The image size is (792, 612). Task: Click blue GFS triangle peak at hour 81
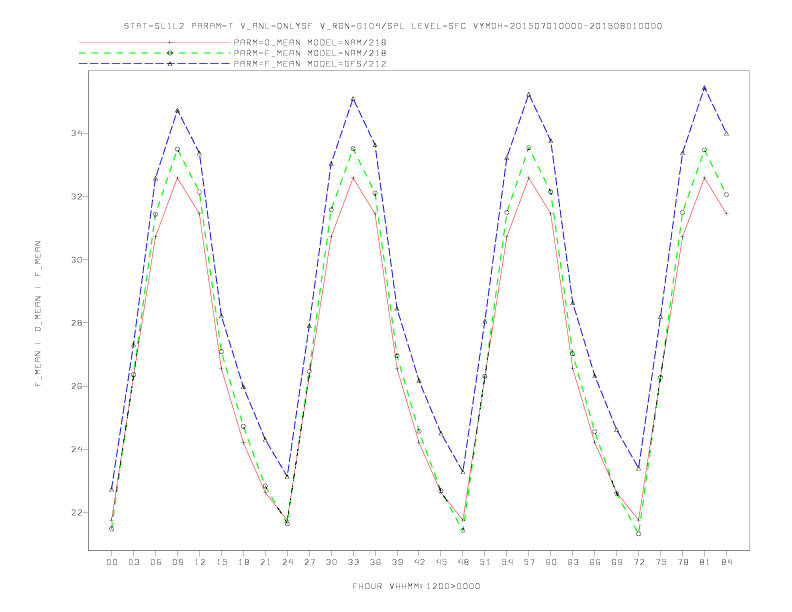coord(705,88)
